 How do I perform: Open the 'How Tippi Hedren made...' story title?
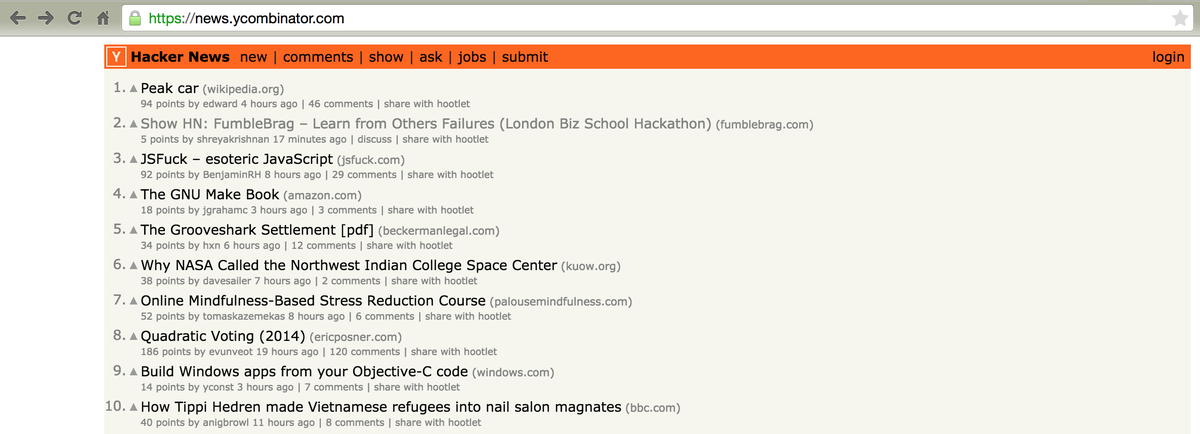pos(381,407)
